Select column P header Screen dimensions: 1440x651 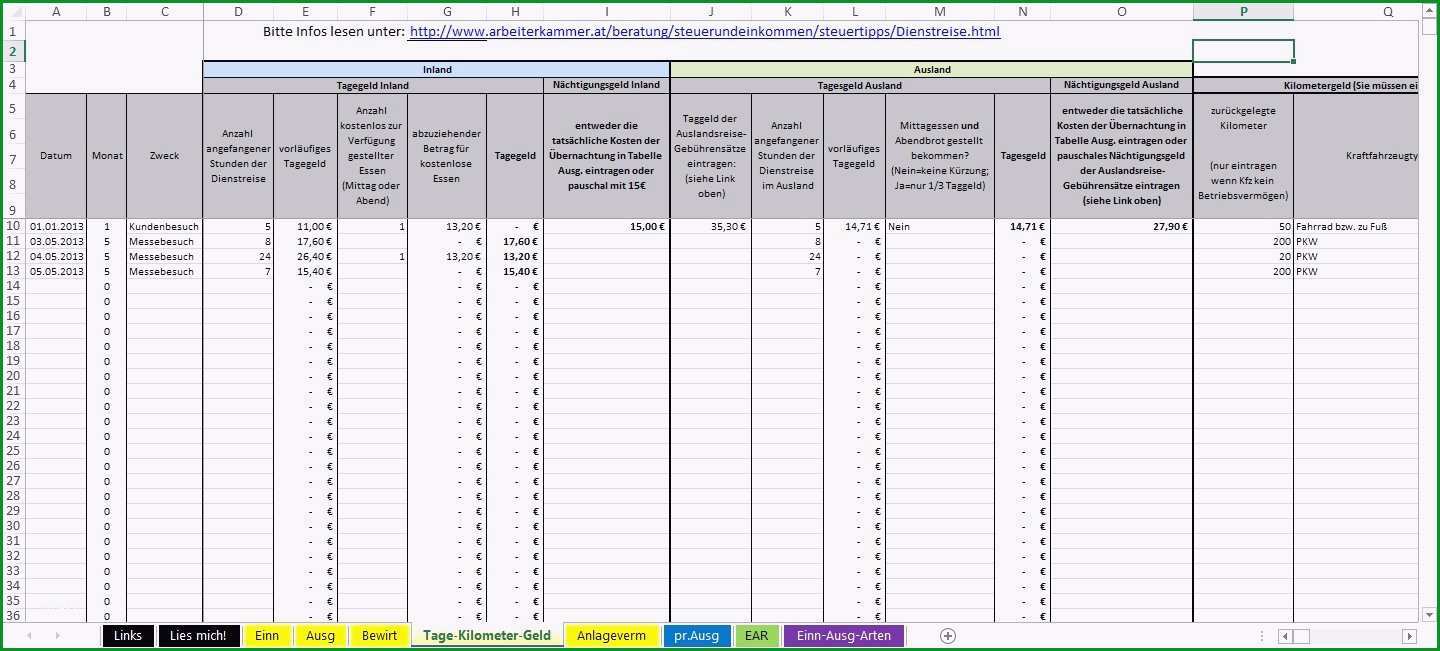1243,12
